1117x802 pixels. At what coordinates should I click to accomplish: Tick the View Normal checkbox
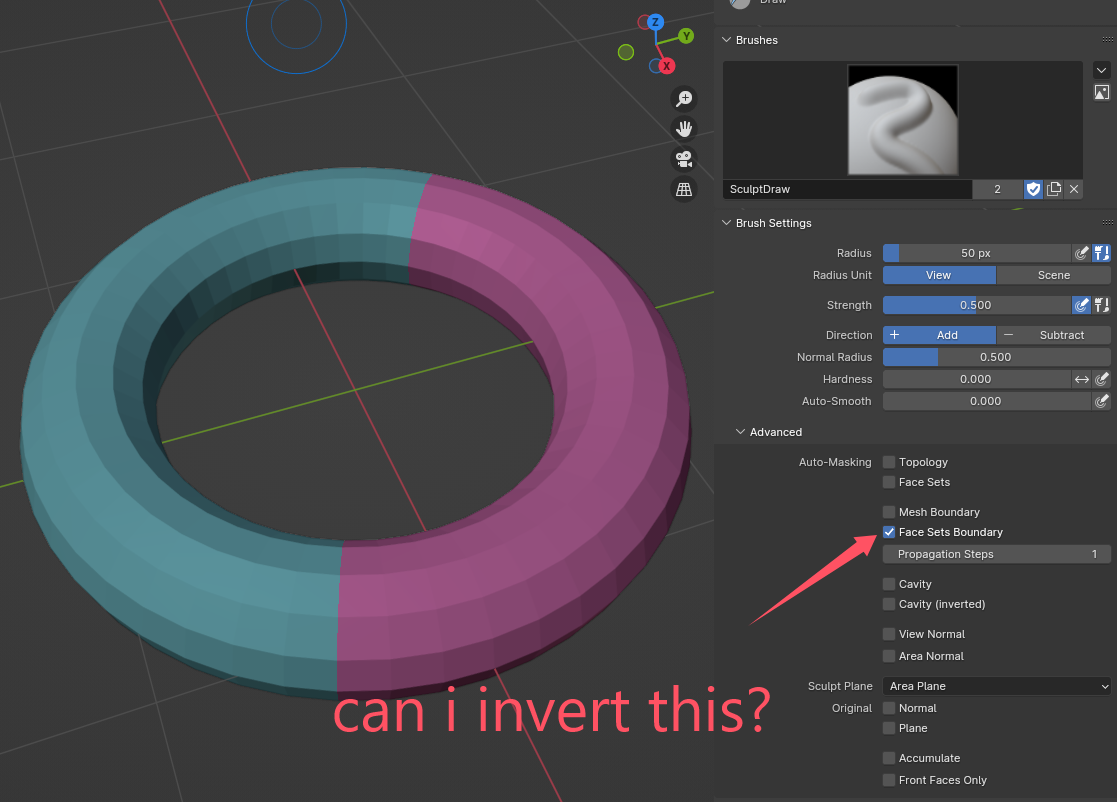tap(889, 634)
